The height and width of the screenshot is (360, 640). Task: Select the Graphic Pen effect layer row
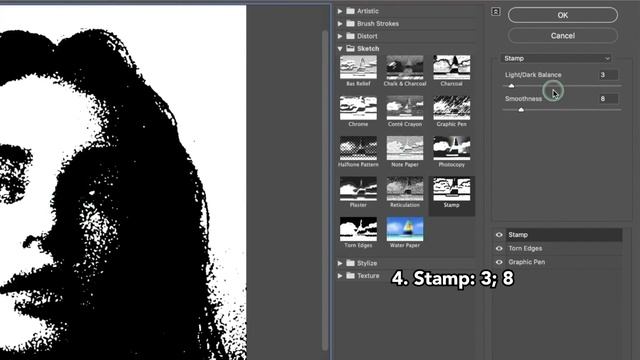coord(564,262)
